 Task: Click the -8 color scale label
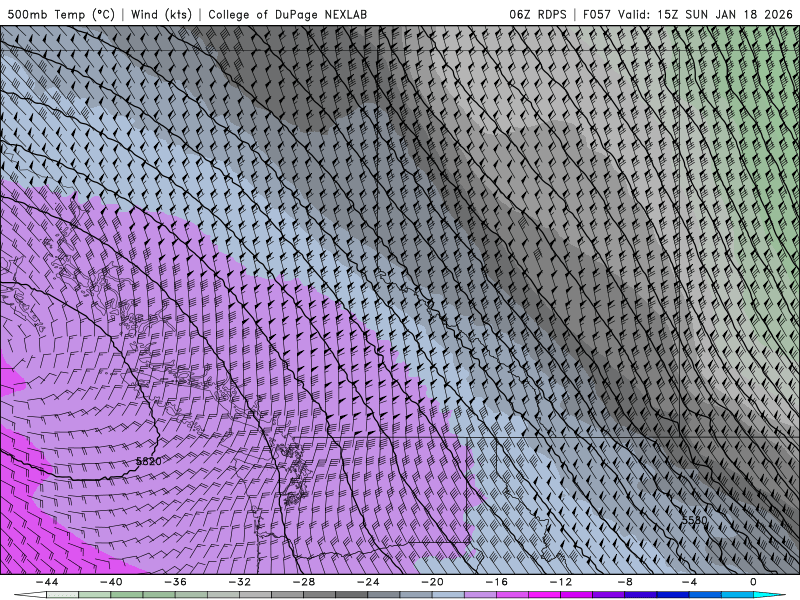coord(626,582)
